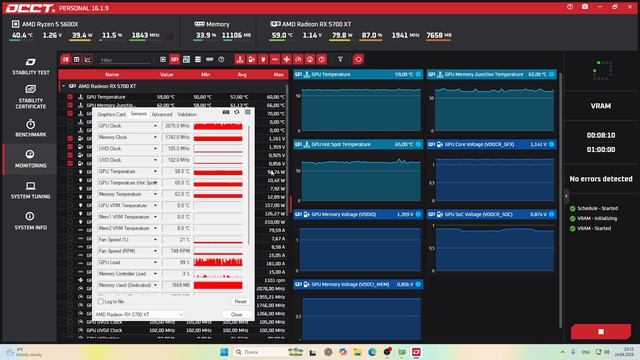The height and width of the screenshot is (360, 640).
Task: Click GPU-Z screenshot camera icon
Action: [x=226, y=112]
